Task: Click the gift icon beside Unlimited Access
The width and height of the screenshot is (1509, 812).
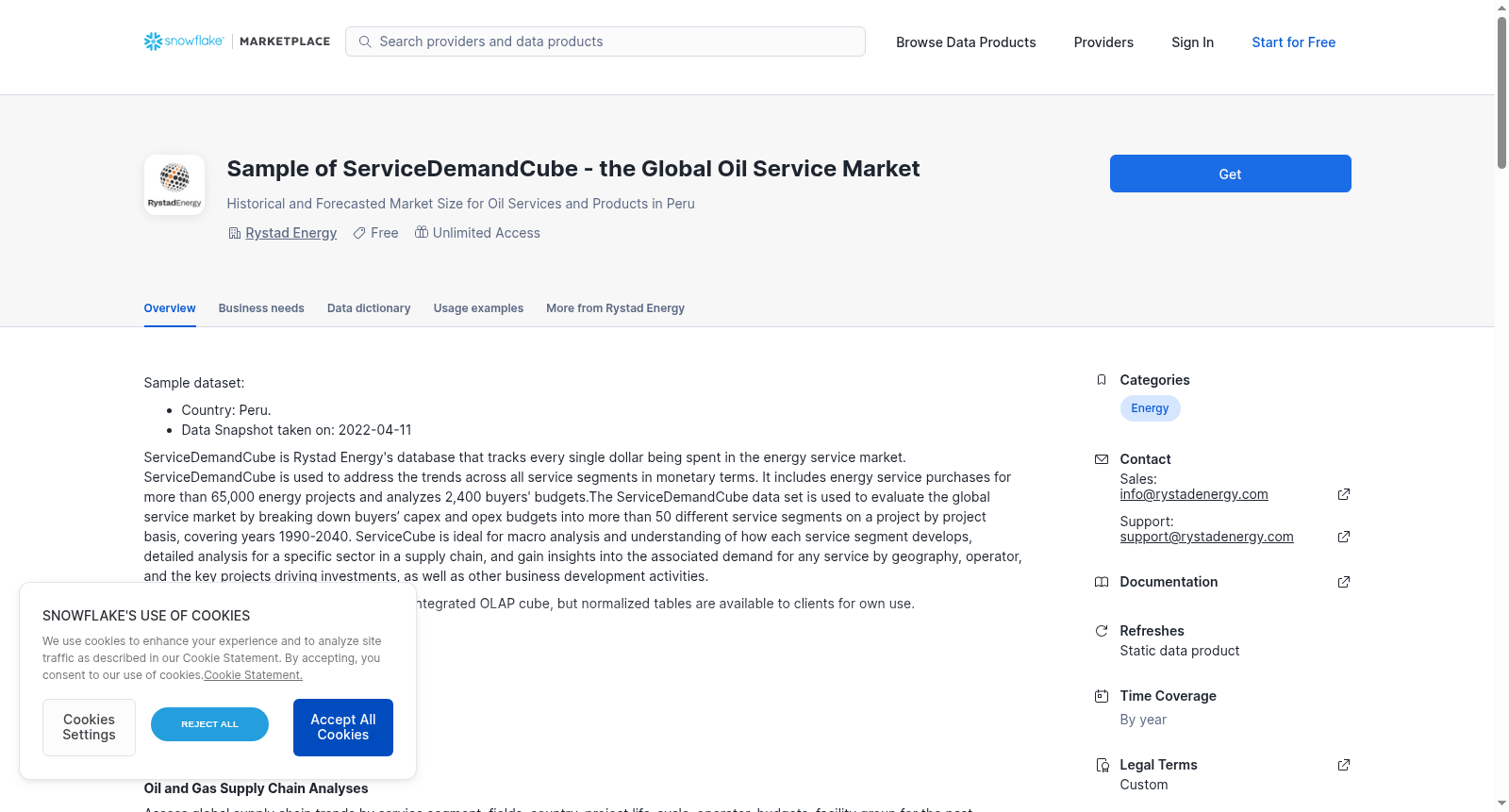Action: [x=422, y=232]
